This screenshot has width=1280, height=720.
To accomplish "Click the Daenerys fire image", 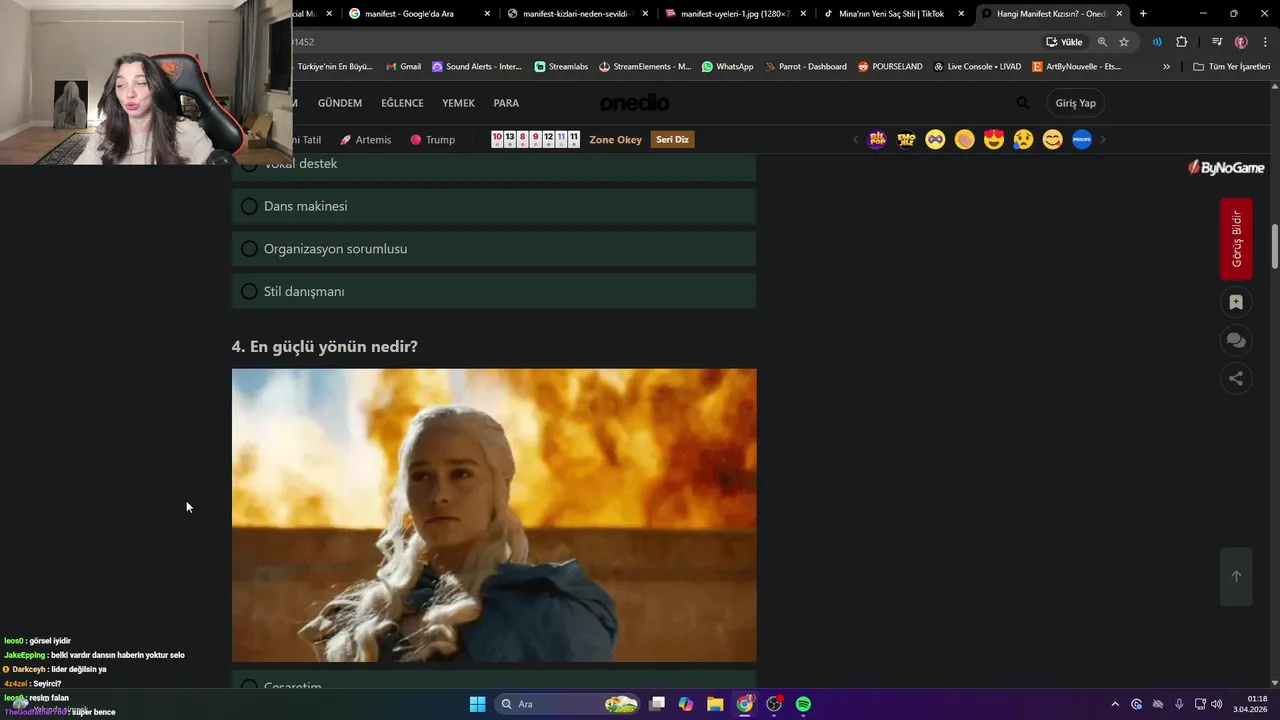I will (494, 515).
